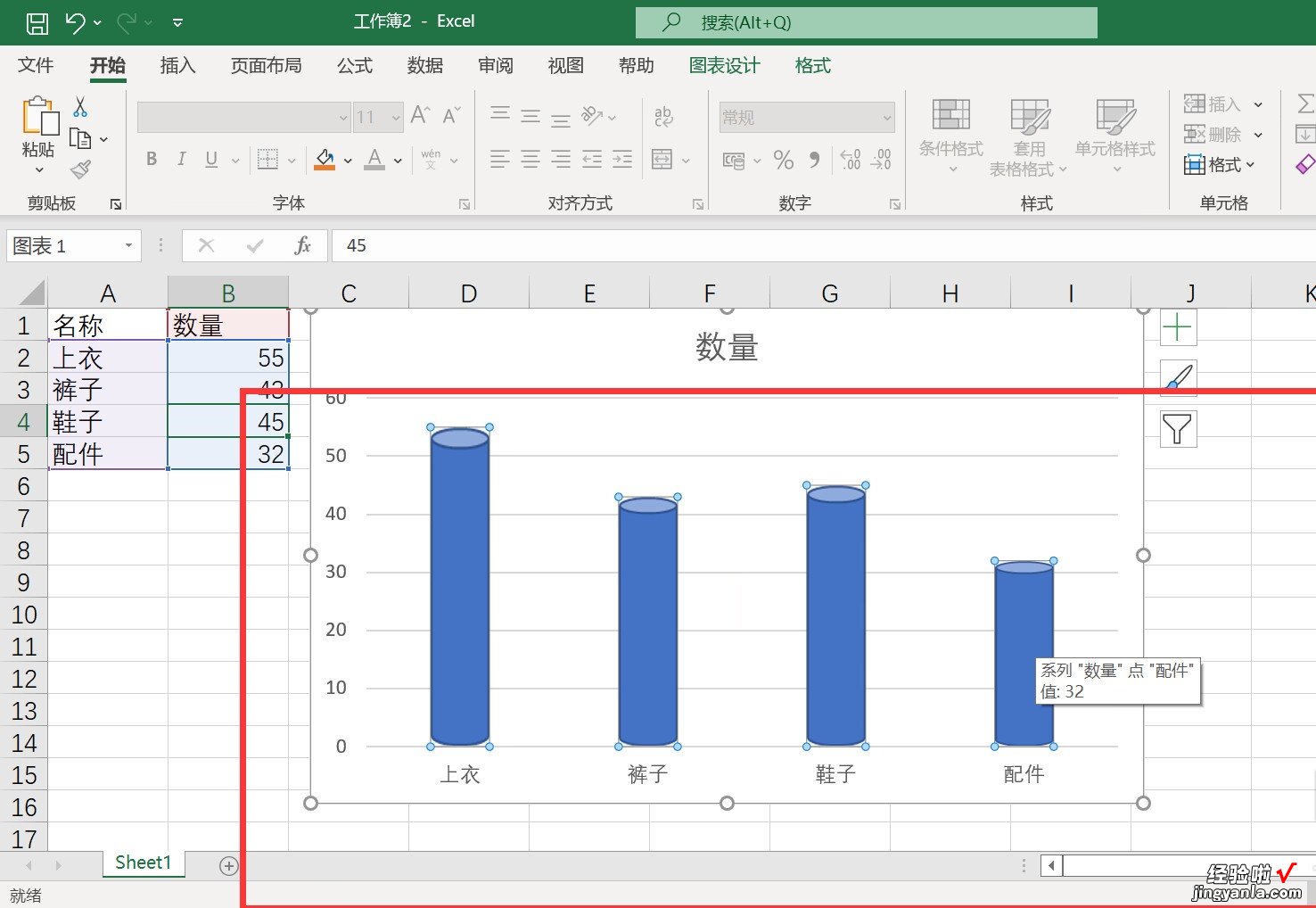Click the scroll left arrow of horizontal scrollbar
The image size is (1316, 908).
[1052, 865]
